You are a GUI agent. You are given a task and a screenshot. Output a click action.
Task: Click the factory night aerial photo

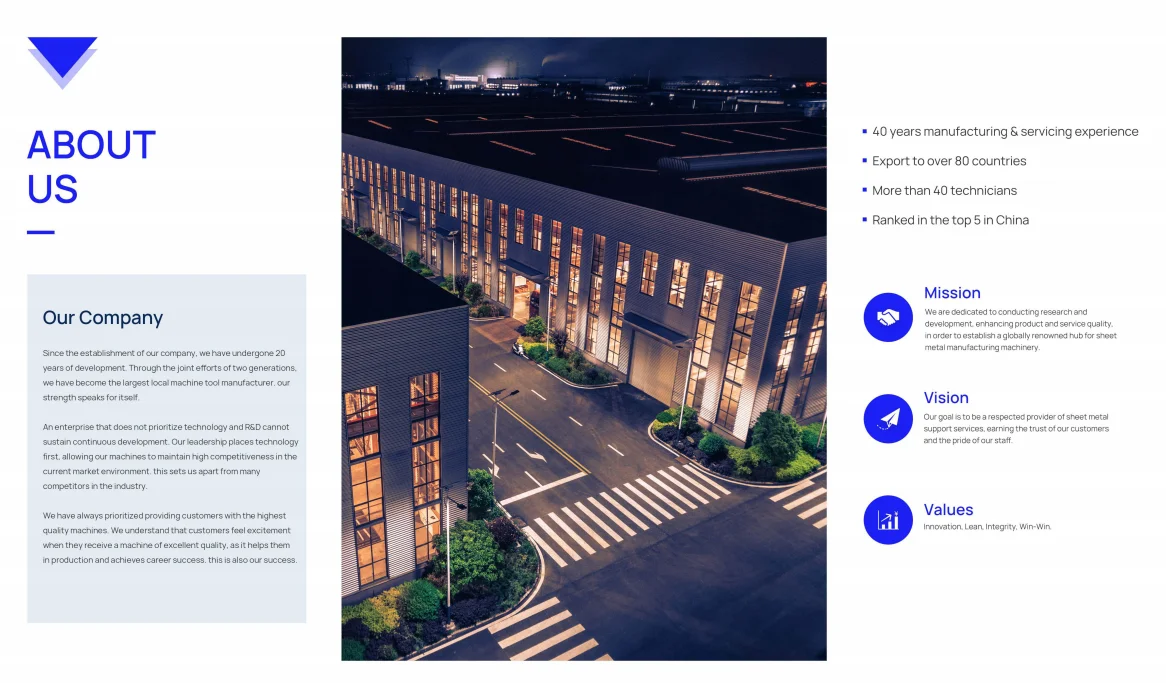pyautogui.click(x=584, y=349)
